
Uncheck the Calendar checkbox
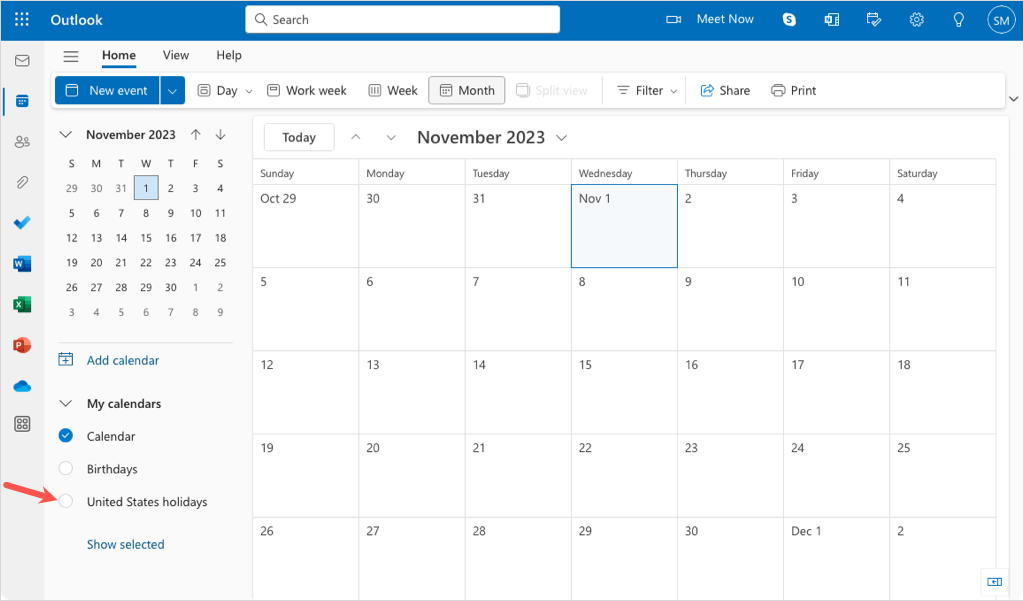pos(66,436)
